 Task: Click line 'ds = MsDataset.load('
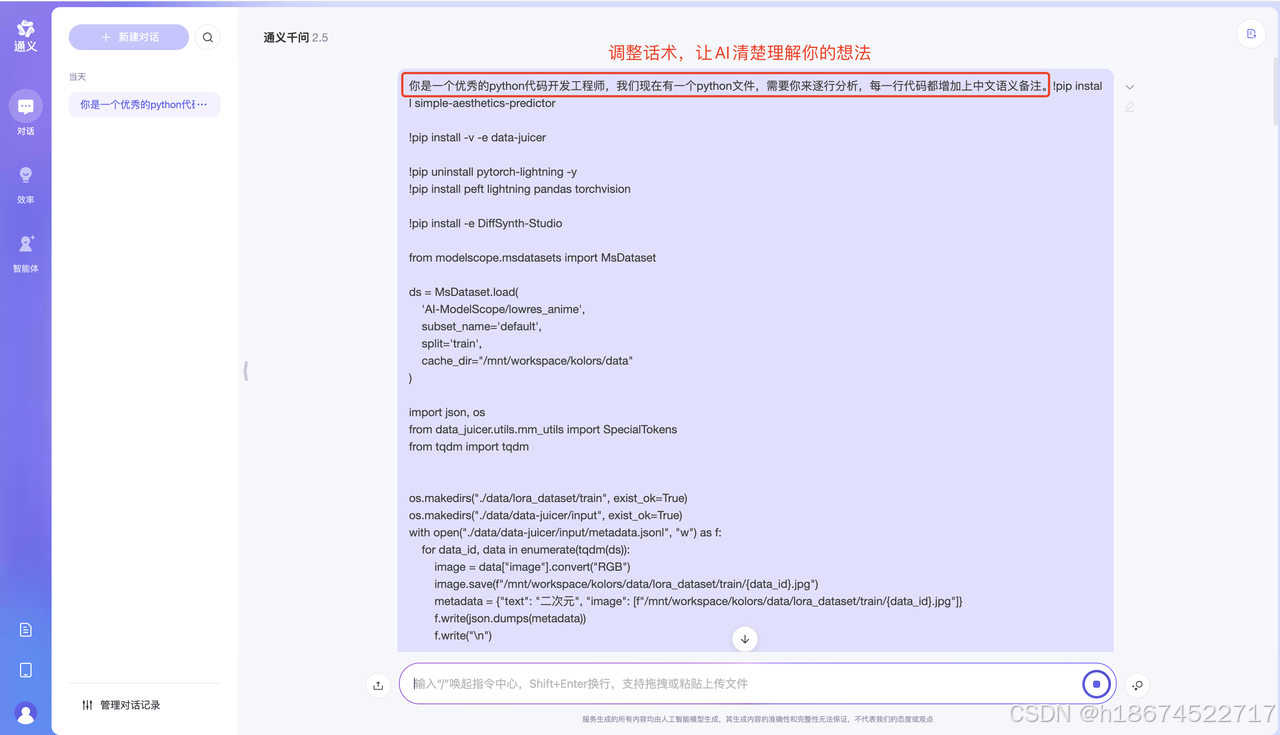tap(464, 292)
